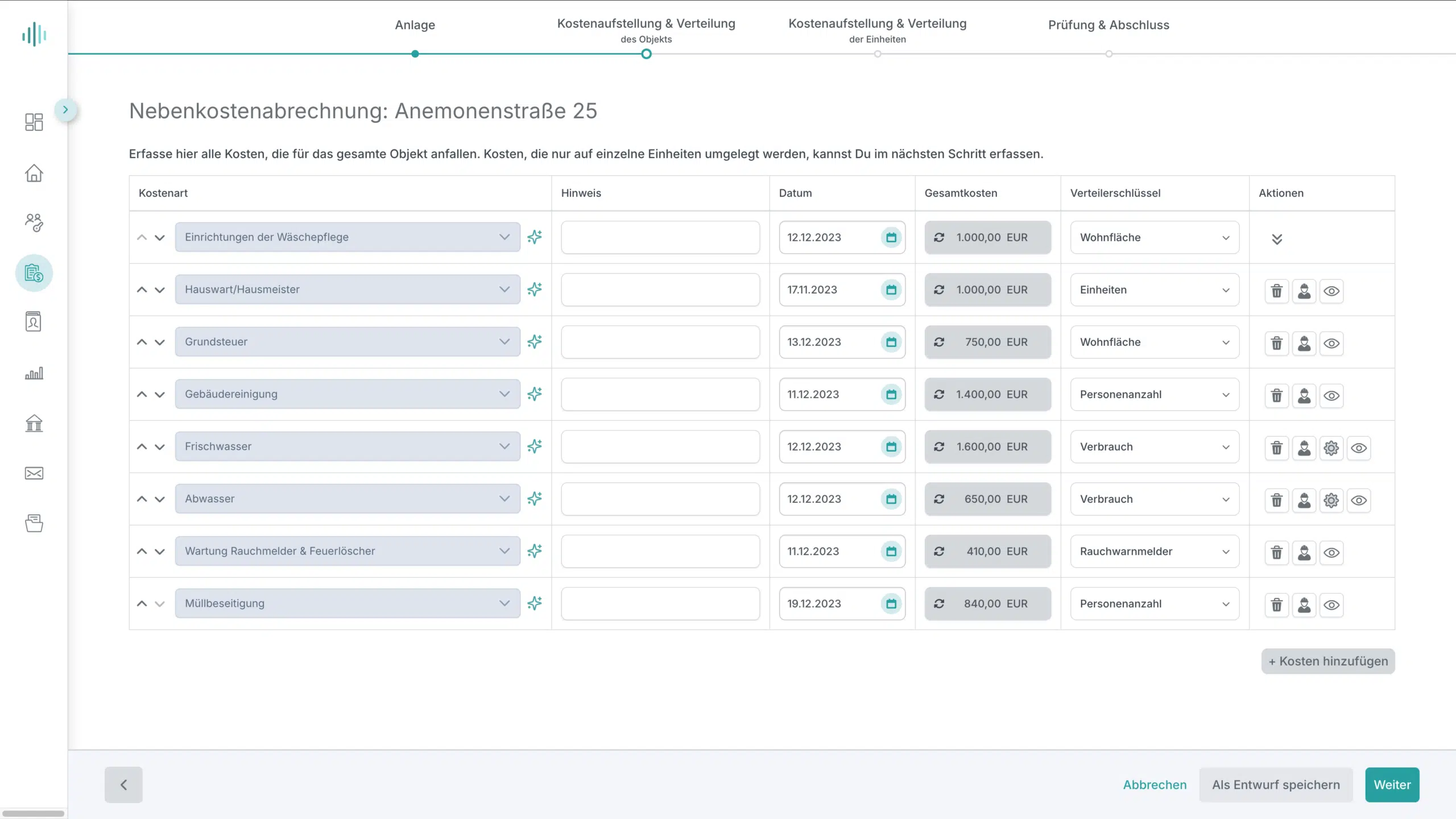Open Verteilerschlüssel dropdown showing Rauchwarnmelder
The image size is (1456, 819).
pyautogui.click(x=1155, y=551)
